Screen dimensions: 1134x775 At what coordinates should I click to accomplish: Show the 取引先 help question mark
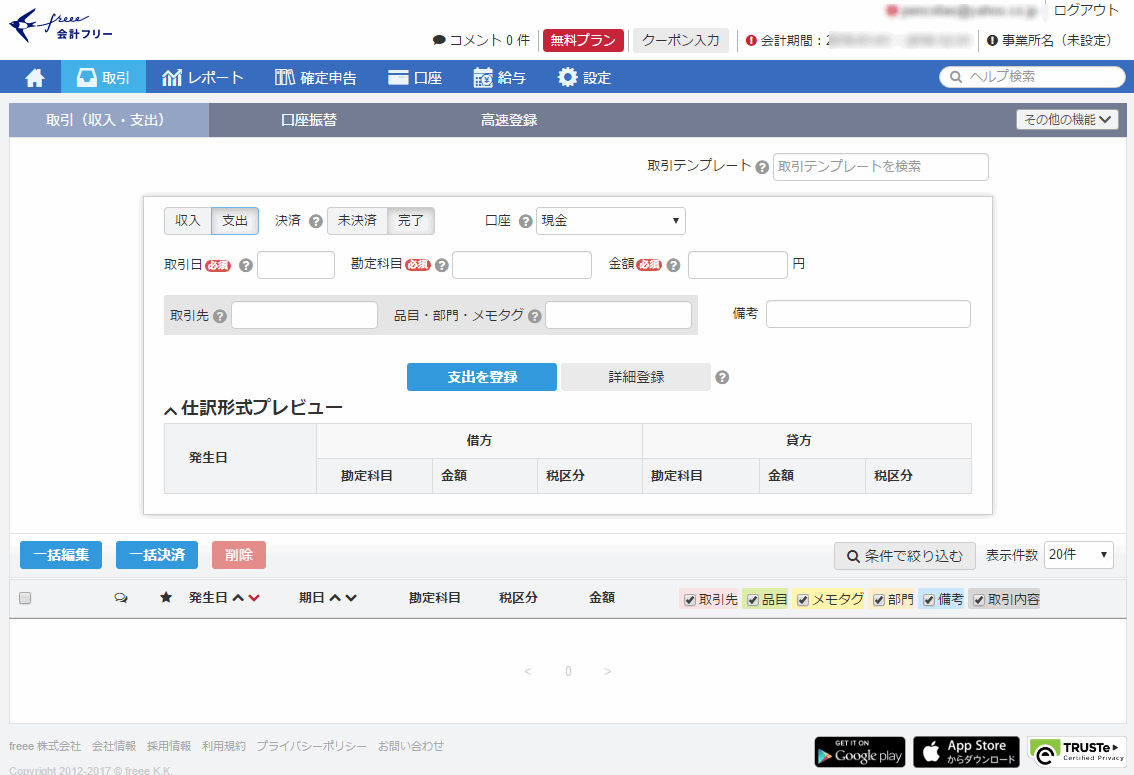tap(220, 316)
